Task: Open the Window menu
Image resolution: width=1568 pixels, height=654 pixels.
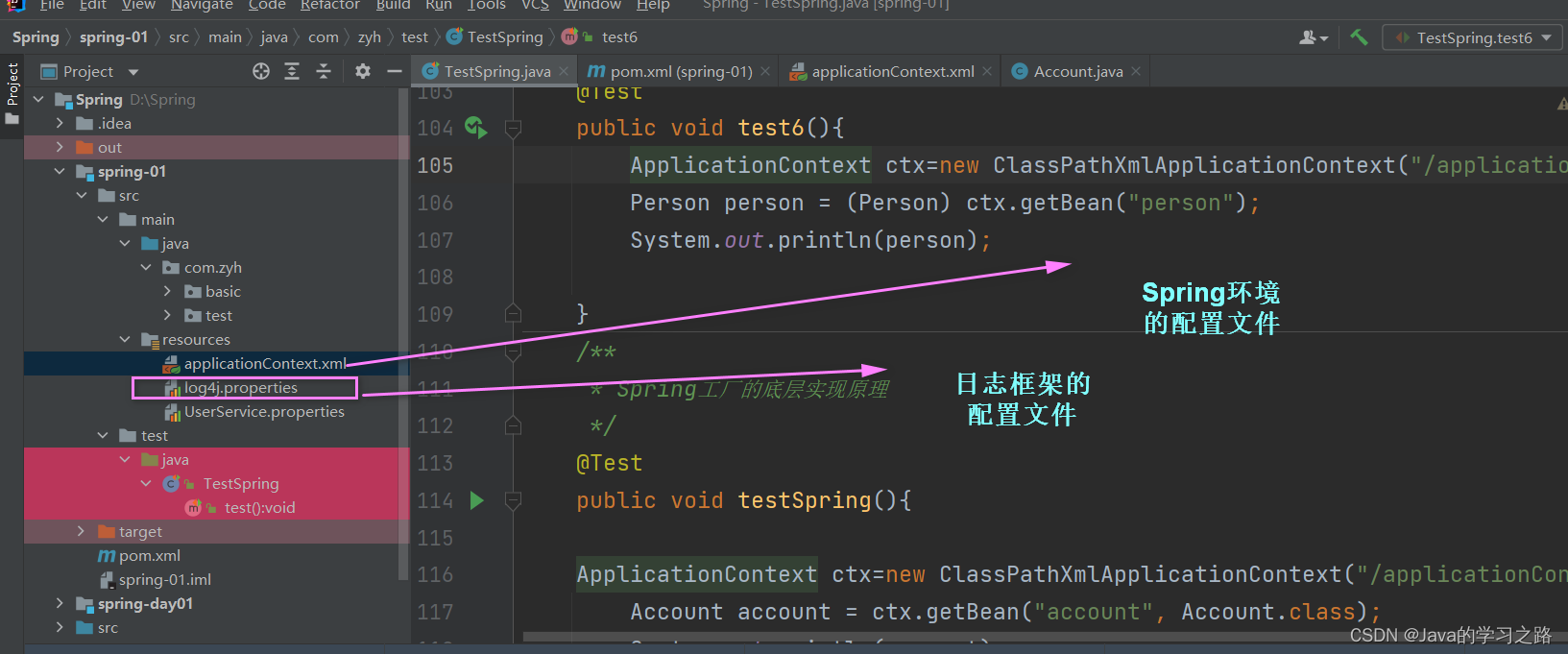Action: click(x=592, y=5)
